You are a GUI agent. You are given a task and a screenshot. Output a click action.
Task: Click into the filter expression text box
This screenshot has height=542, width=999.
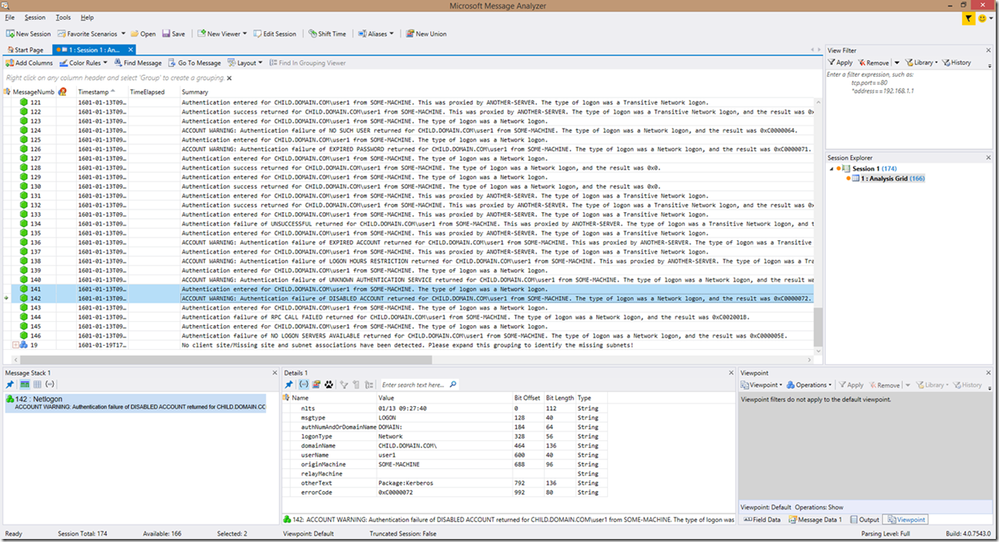(908, 108)
